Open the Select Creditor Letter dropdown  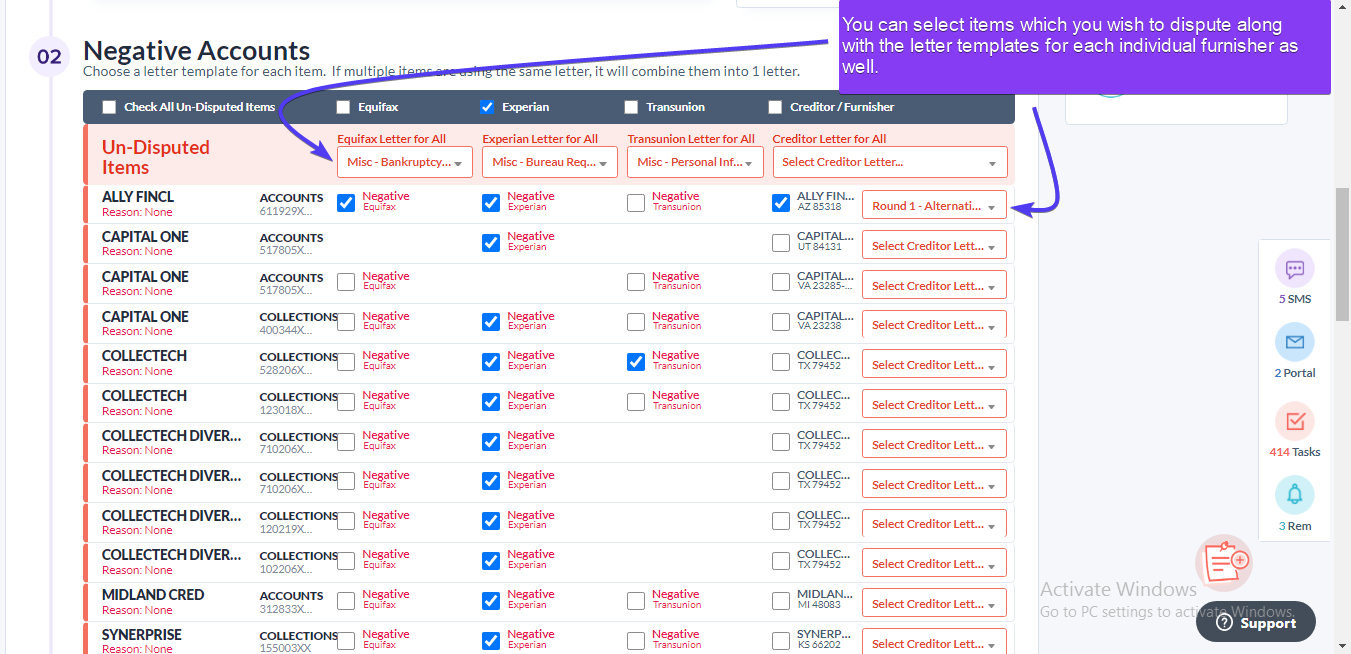pyautogui.click(x=889, y=161)
